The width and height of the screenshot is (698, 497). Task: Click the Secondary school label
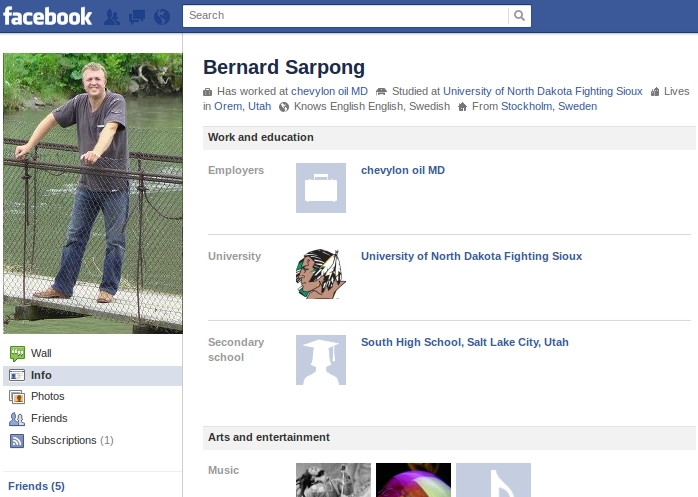pos(236,350)
